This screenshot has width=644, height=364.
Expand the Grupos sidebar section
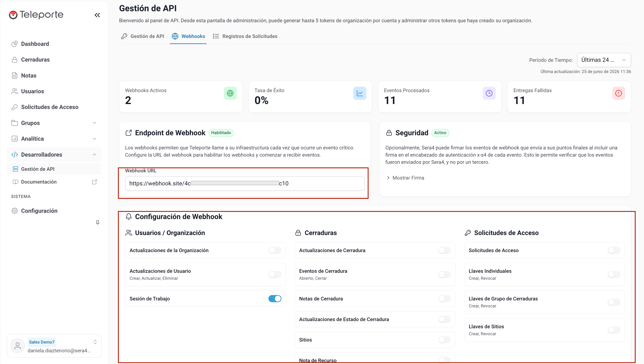pos(54,123)
